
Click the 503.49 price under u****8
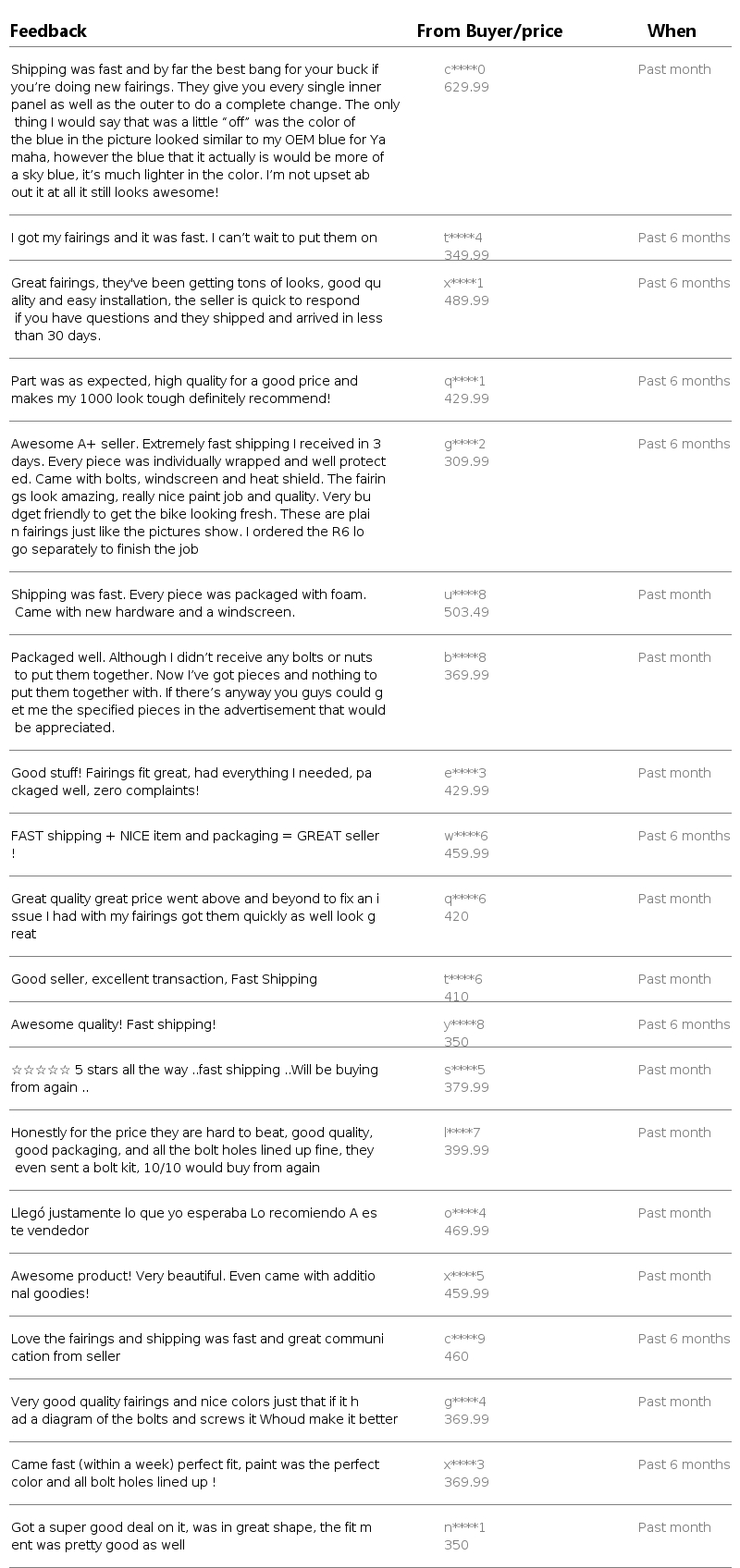click(x=466, y=612)
